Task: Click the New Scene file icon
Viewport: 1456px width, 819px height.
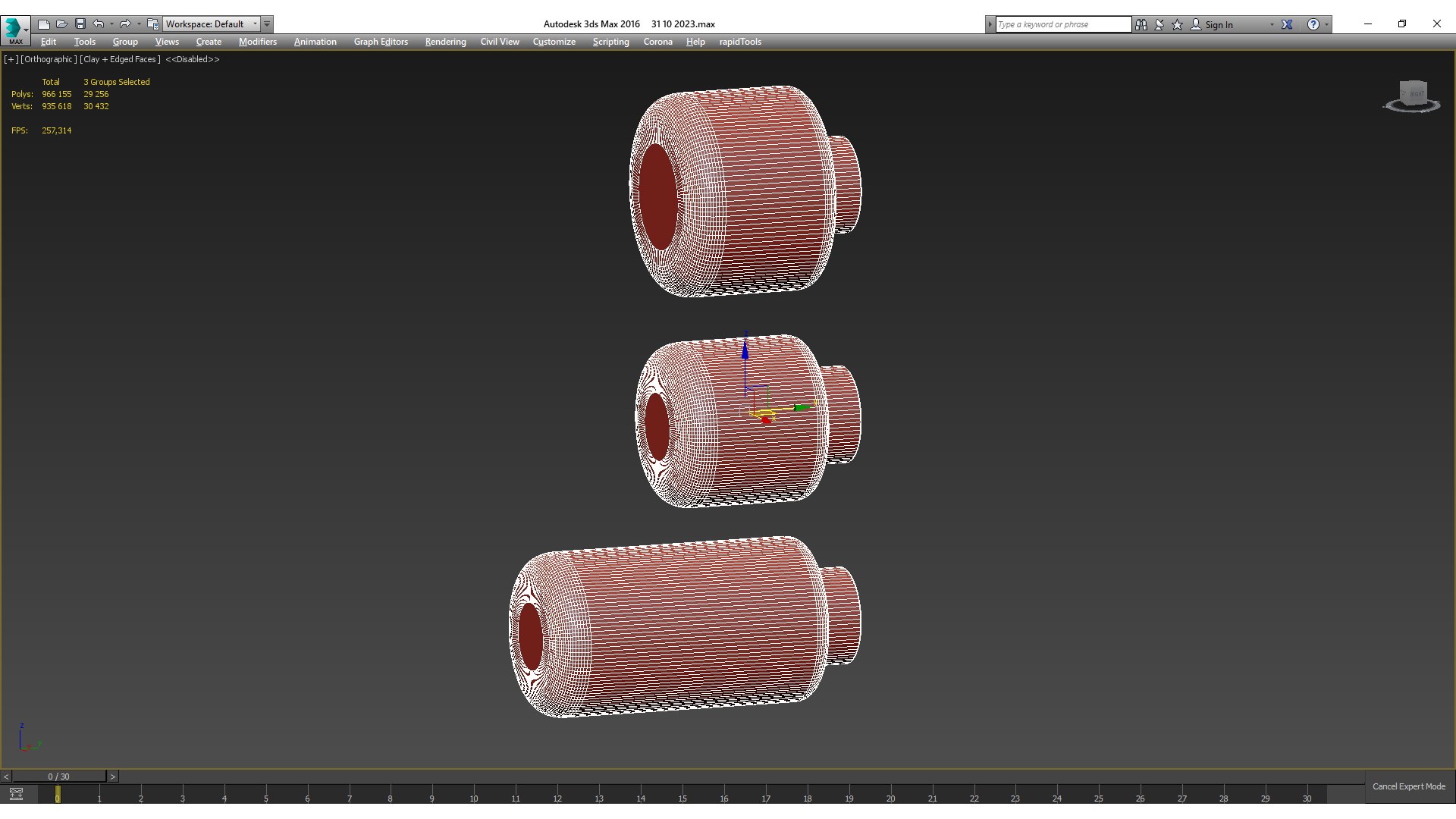Action: [44, 24]
